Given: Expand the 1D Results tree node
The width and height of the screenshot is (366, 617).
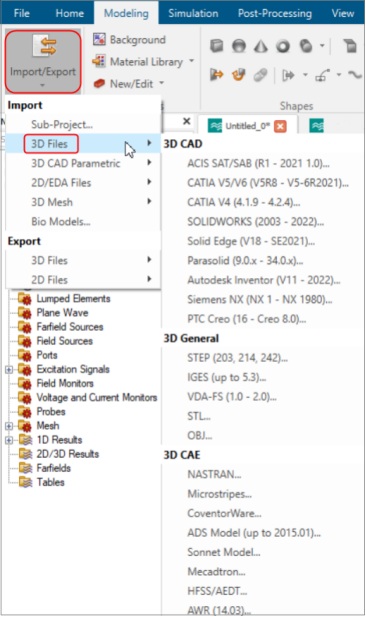Looking at the screenshot, I should [x=9, y=440].
